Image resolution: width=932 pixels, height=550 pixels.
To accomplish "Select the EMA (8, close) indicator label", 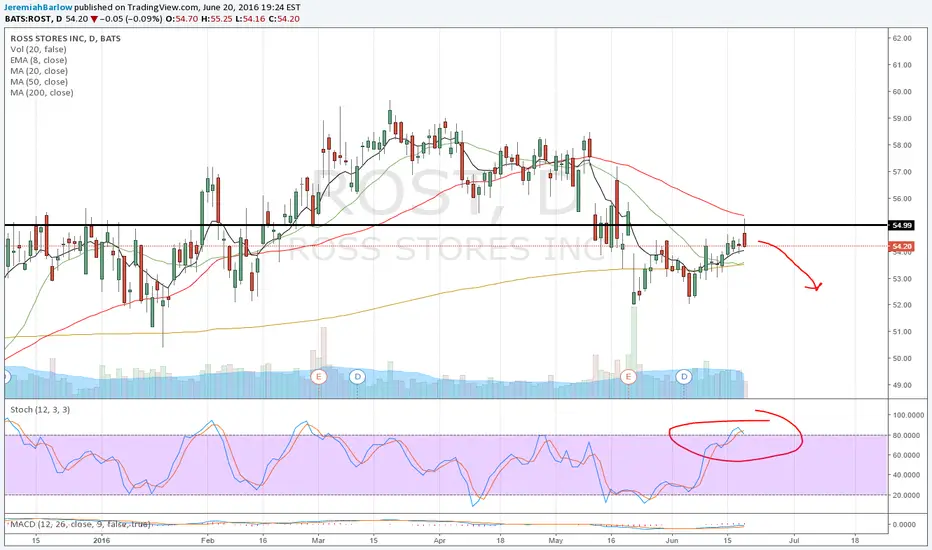I will click(39, 60).
